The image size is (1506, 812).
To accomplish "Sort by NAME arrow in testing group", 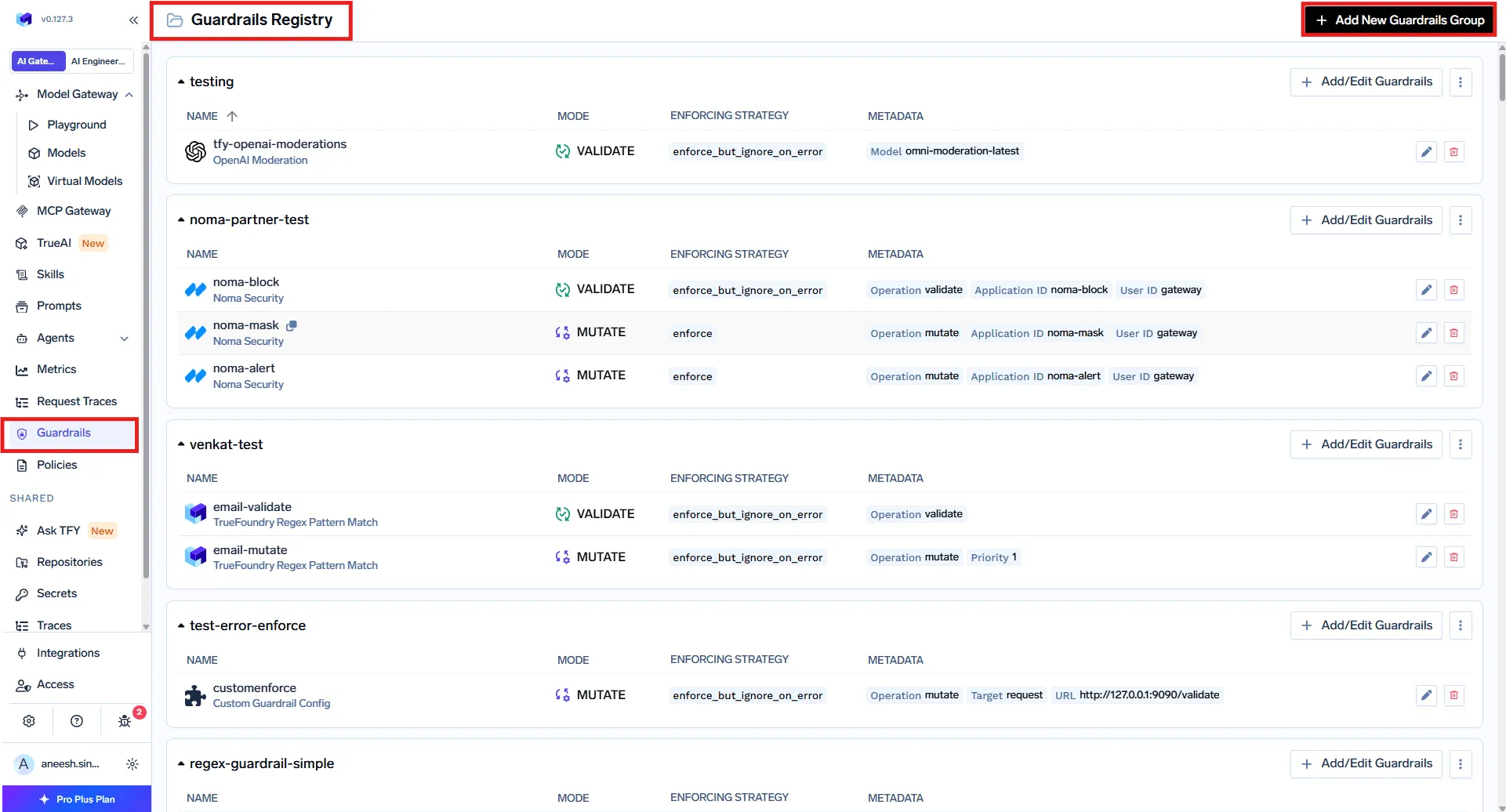I will (x=232, y=116).
